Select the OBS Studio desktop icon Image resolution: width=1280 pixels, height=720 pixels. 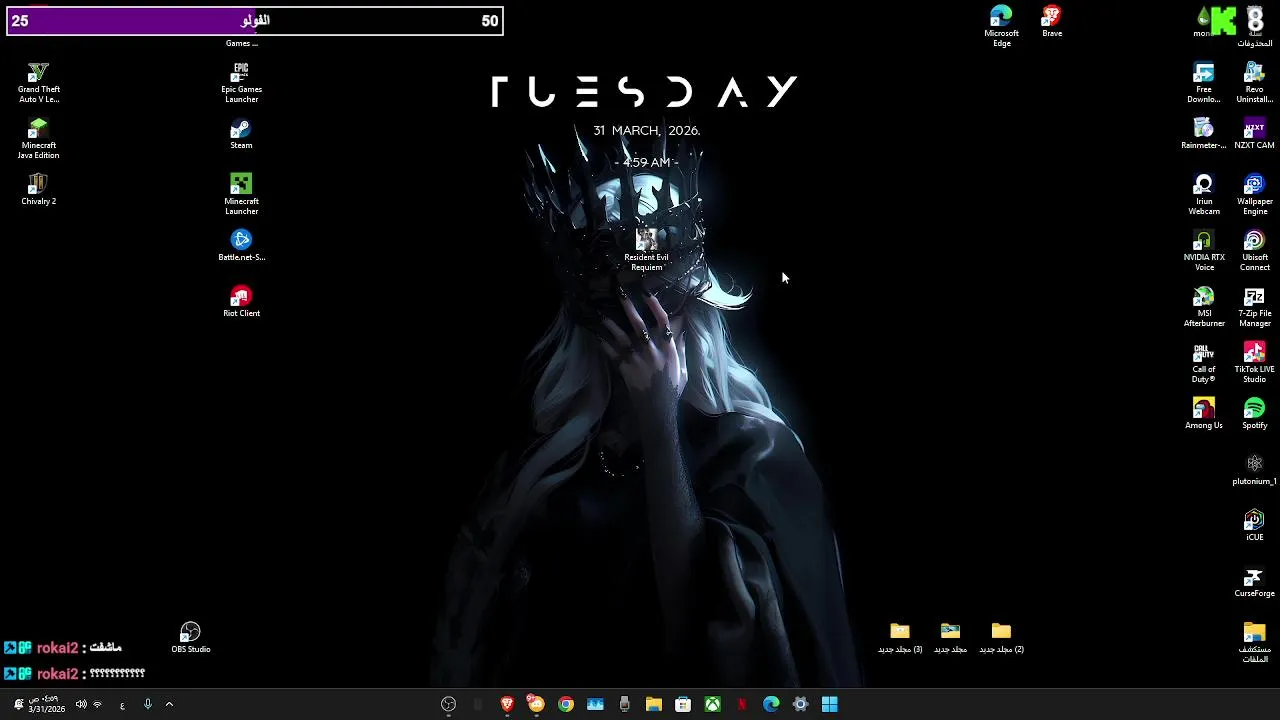coord(190,637)
